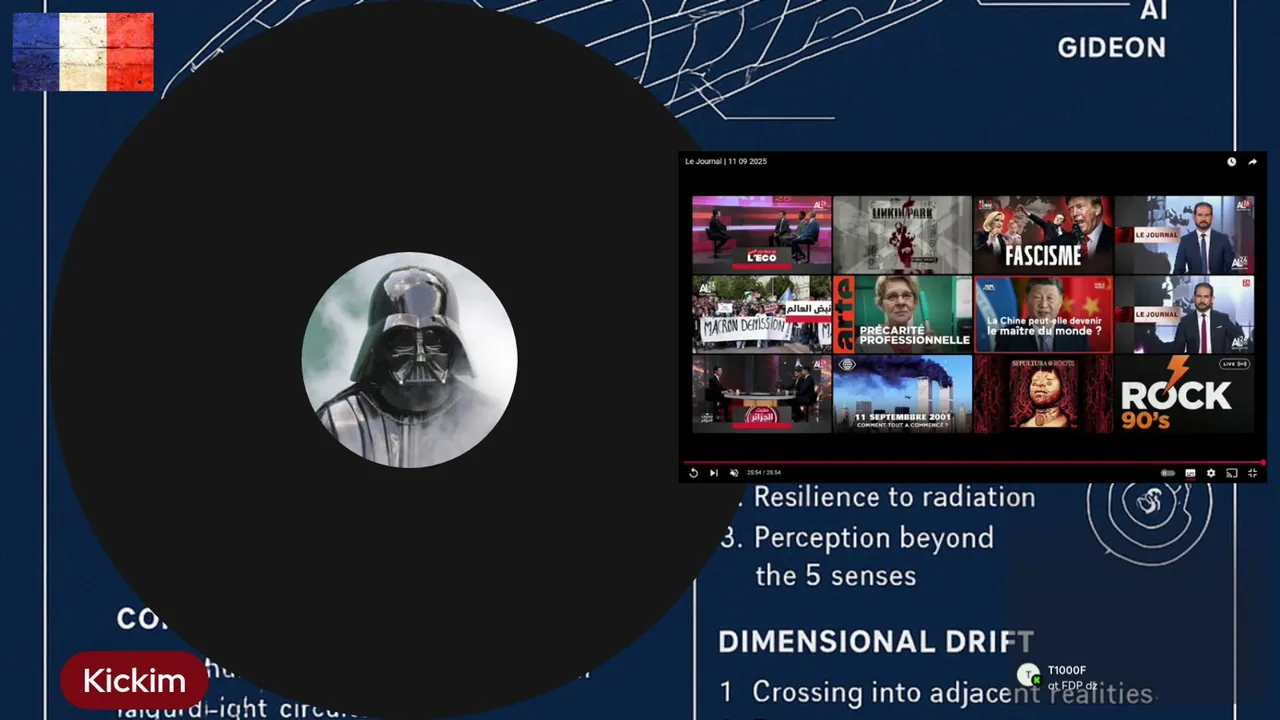Seek on the red progress bar

coord(973,462)
